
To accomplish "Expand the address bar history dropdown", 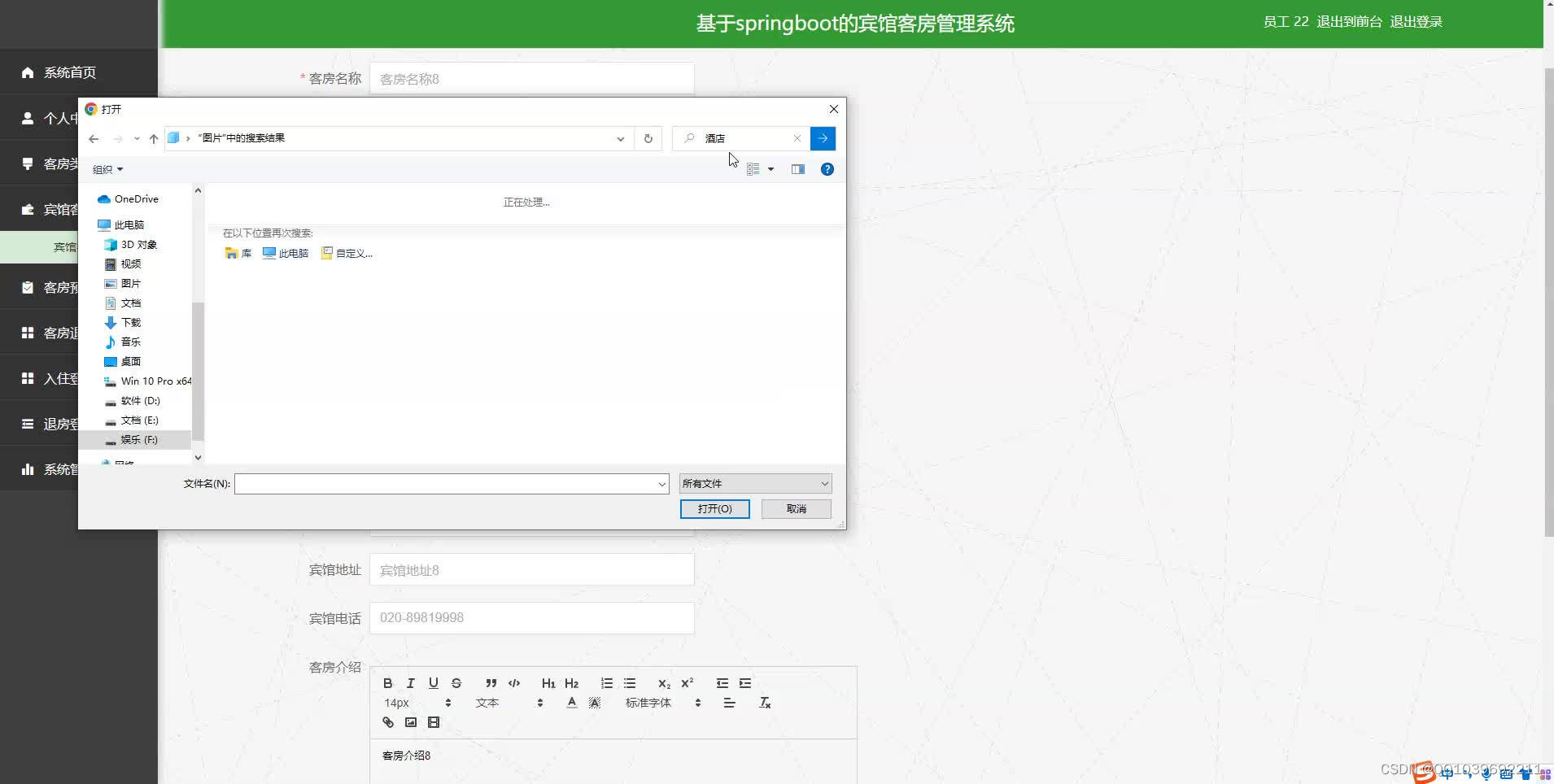I will coord(621,138).
